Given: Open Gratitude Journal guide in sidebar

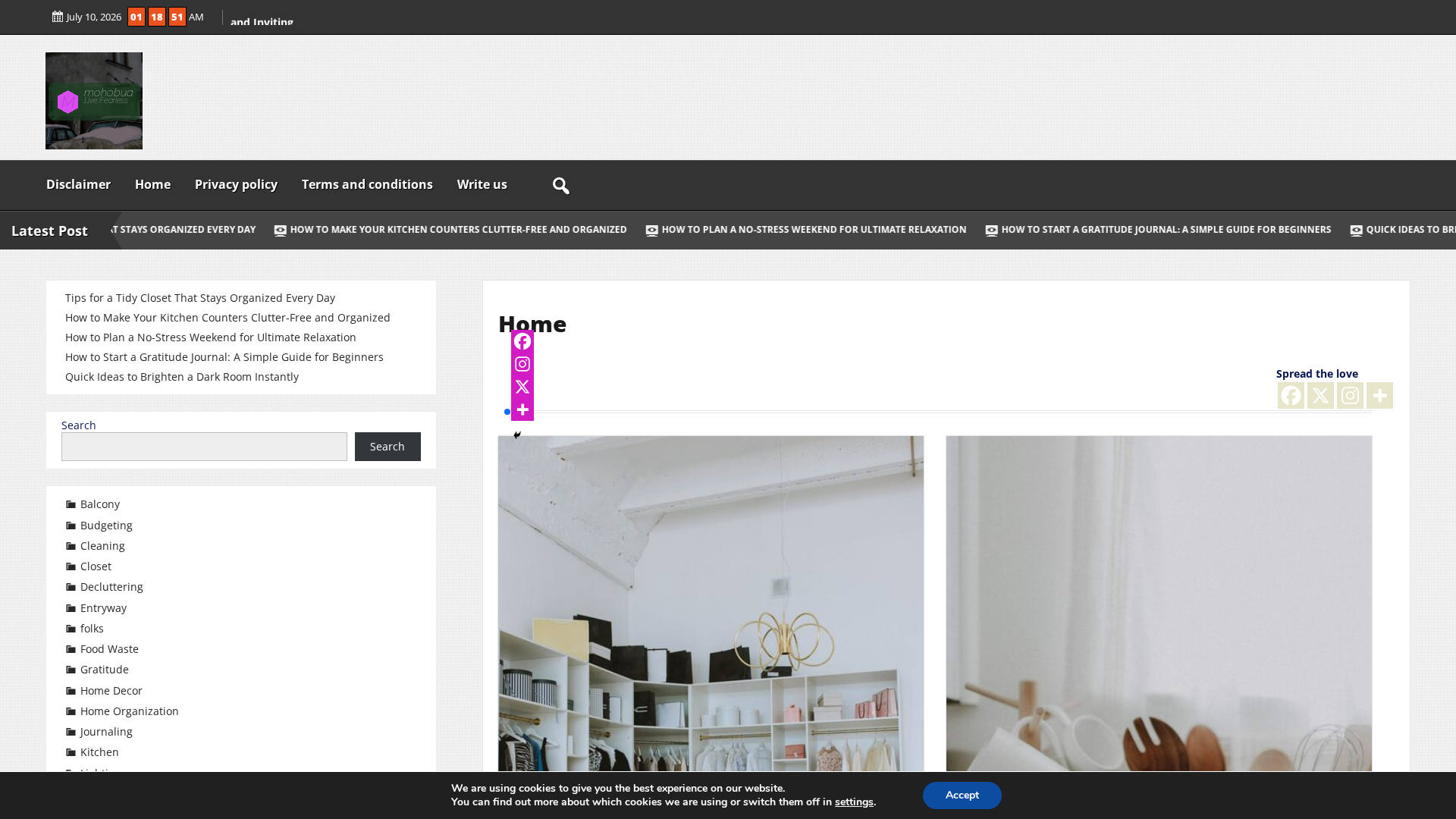Looking at the screenshot, I should 224,357.
